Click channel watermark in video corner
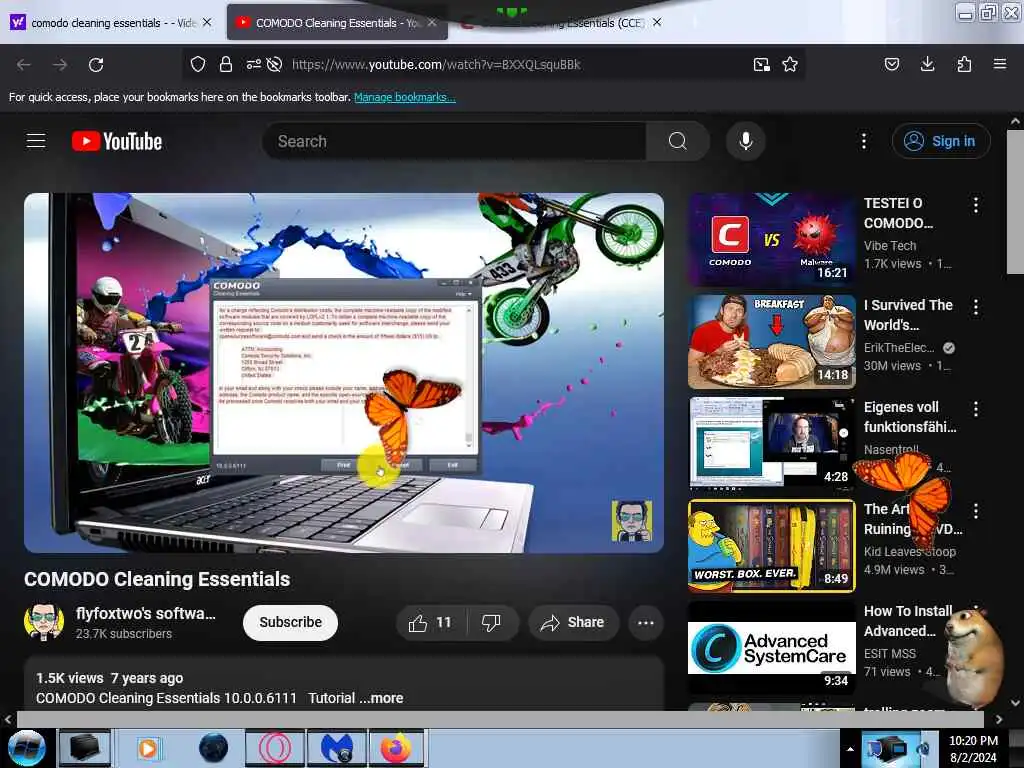Viewport: 1024px width, 768px height. [632, 521]
